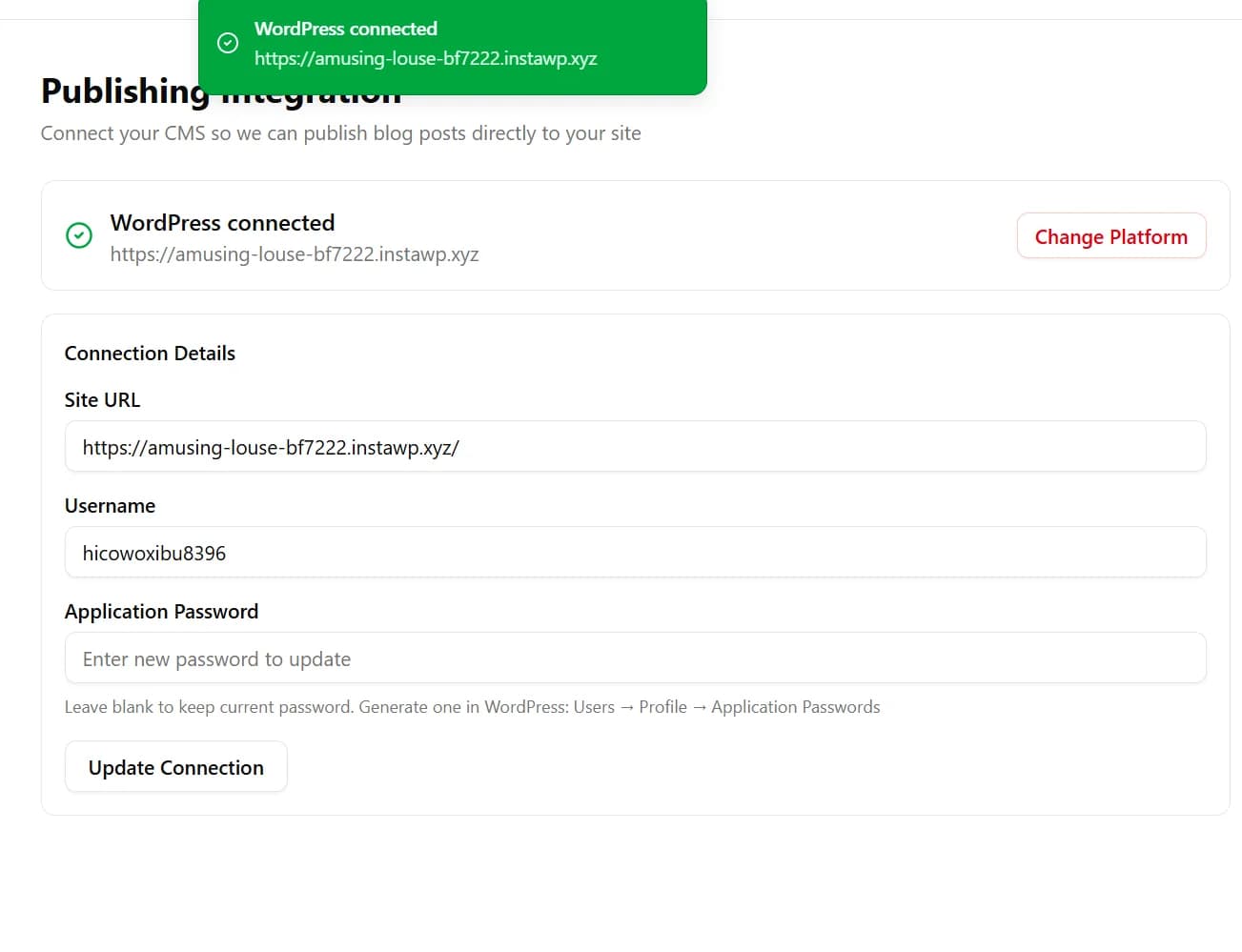Click the Application Password input box
Image resolution: width=1242 pixels, height=952 pixels.
coord(634,658)
